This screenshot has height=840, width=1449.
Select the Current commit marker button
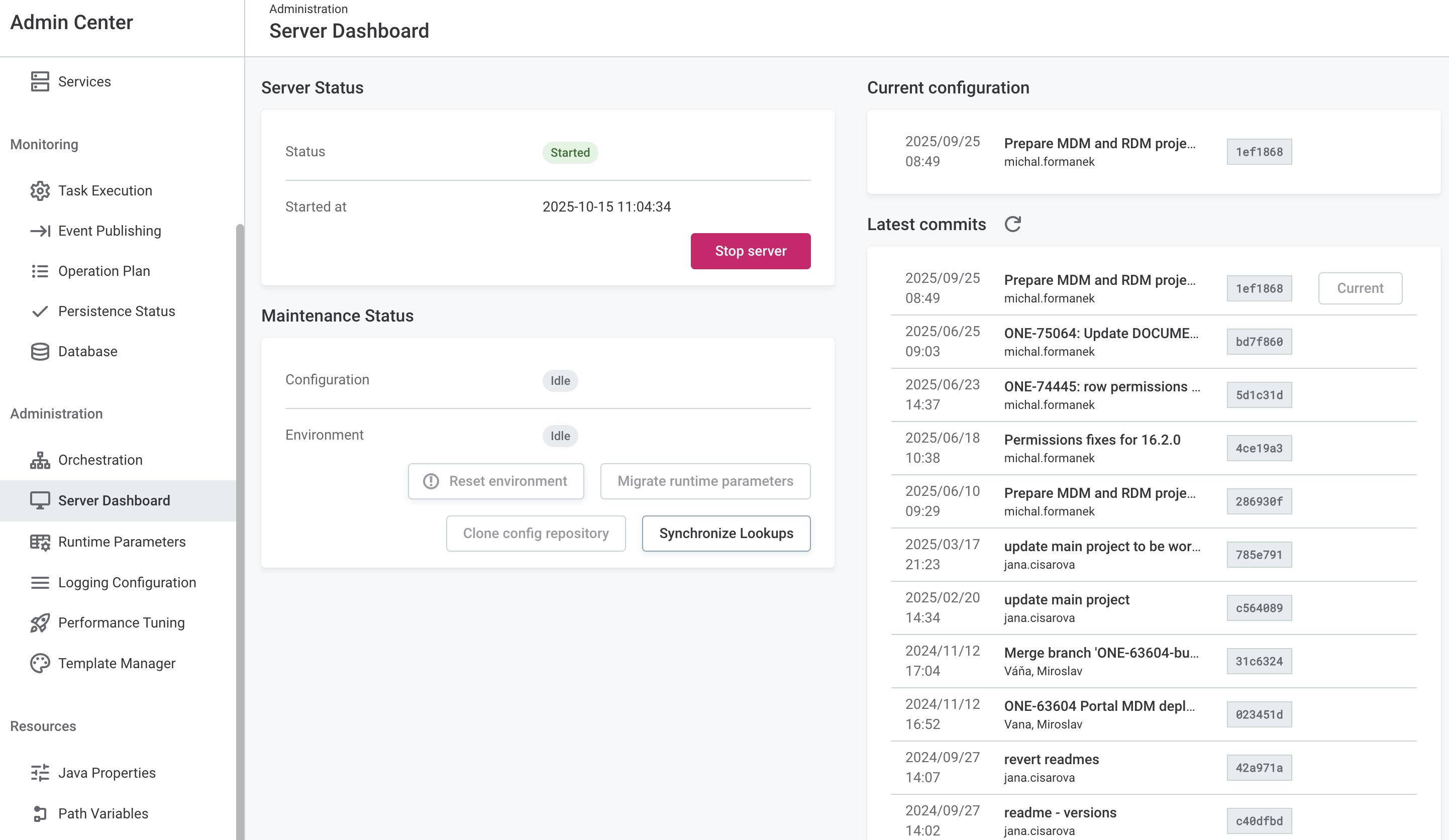1360,288
